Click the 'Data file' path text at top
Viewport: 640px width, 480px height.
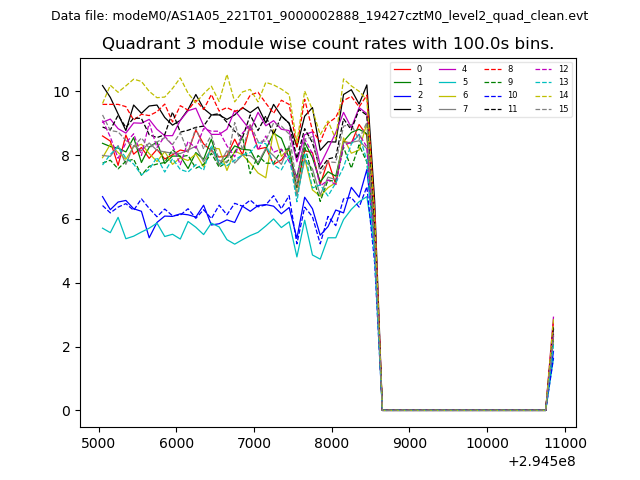pyautogui.click(x=319, y=16)
